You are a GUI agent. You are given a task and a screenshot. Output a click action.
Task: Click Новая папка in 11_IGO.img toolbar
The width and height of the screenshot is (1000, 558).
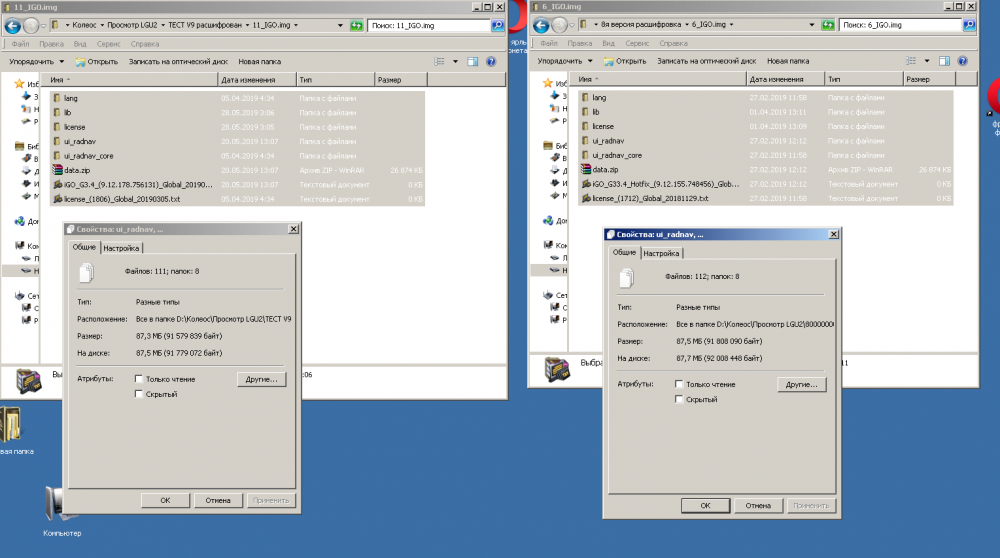[260, 62]
